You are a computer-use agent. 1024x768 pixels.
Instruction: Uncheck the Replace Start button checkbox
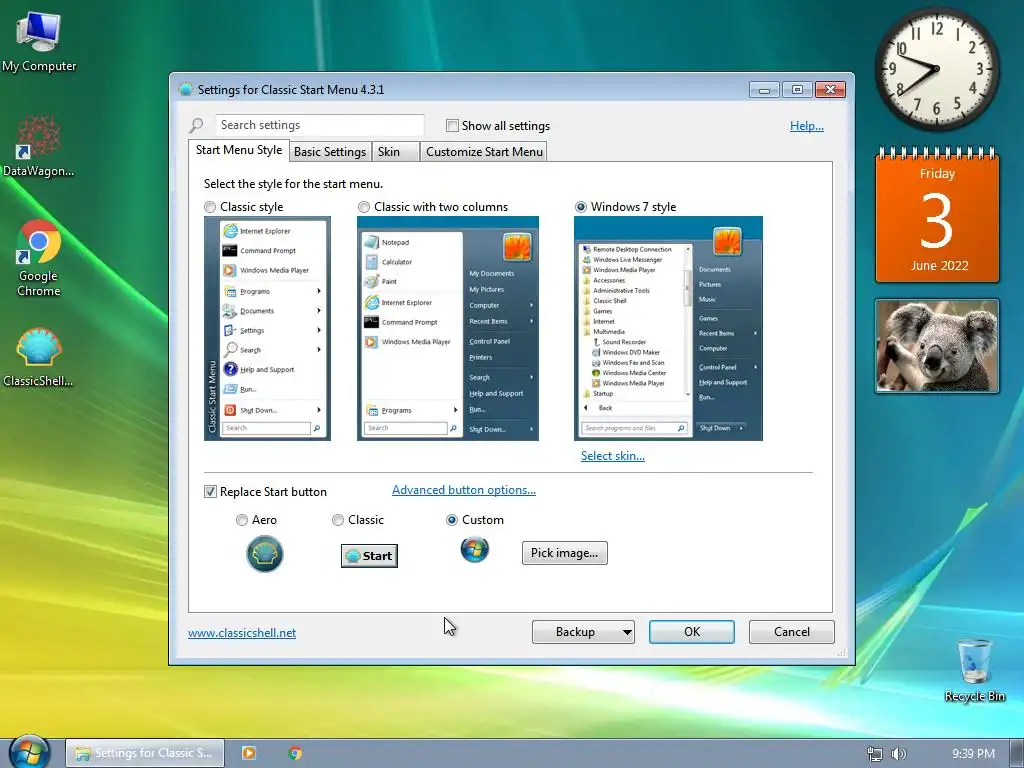(x=210, y=492)
